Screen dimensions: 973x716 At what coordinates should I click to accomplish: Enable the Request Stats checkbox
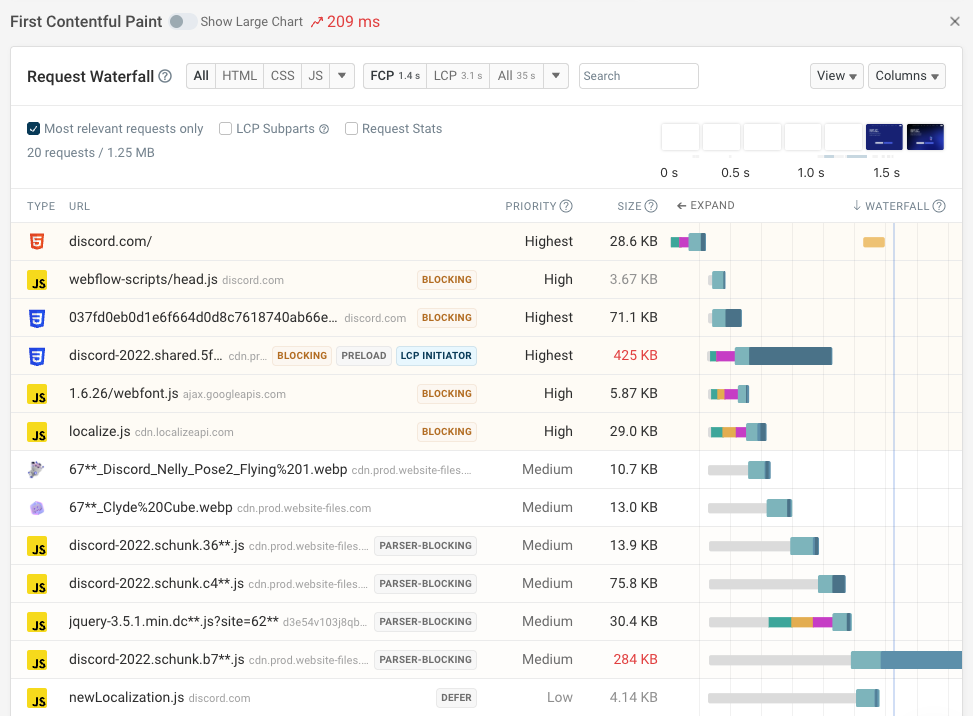click(351, 128)
